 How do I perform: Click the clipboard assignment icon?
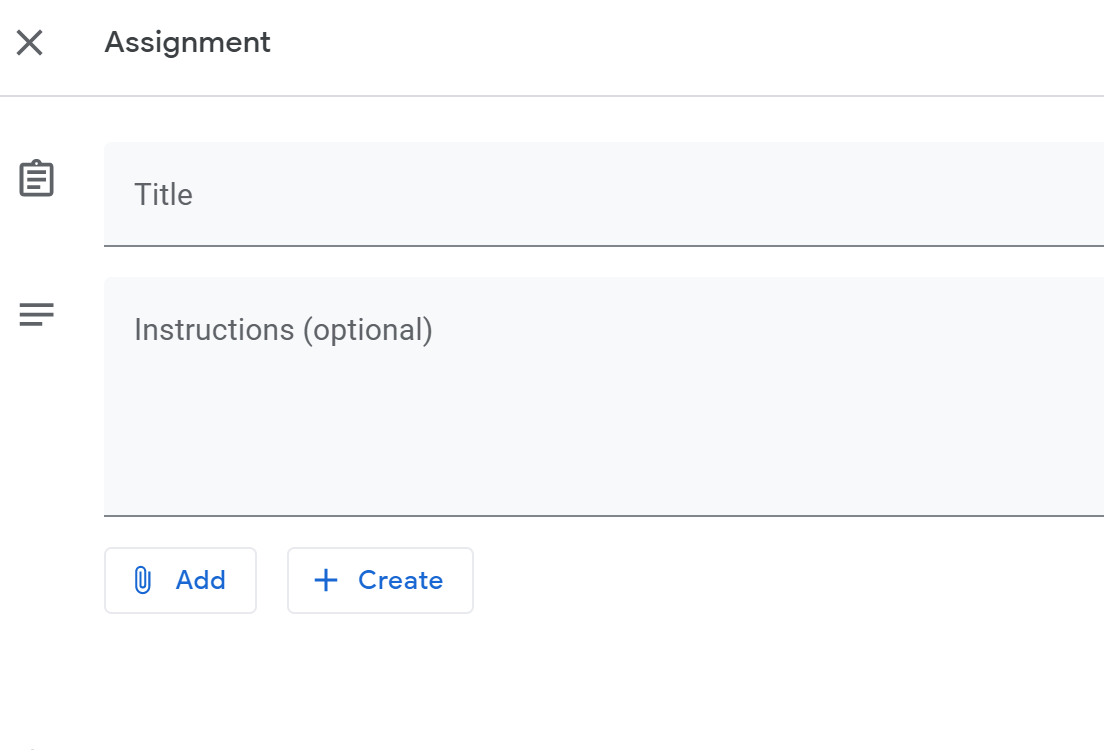[x=37, y=179]
